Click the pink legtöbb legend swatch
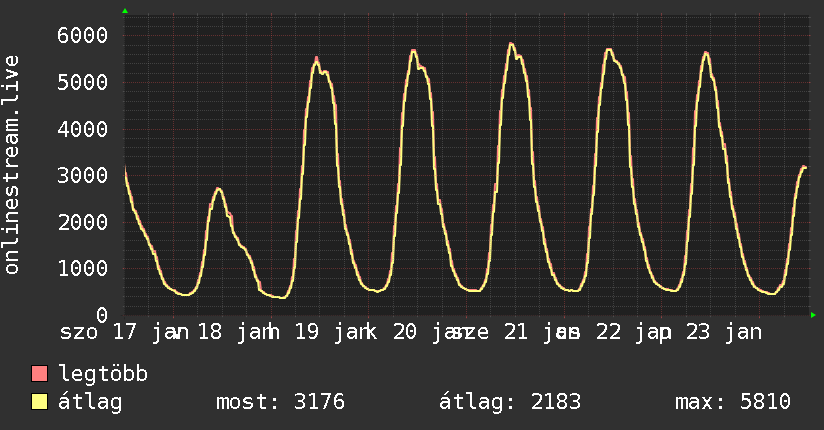This screenshot has height=430, width=824. 39,374
